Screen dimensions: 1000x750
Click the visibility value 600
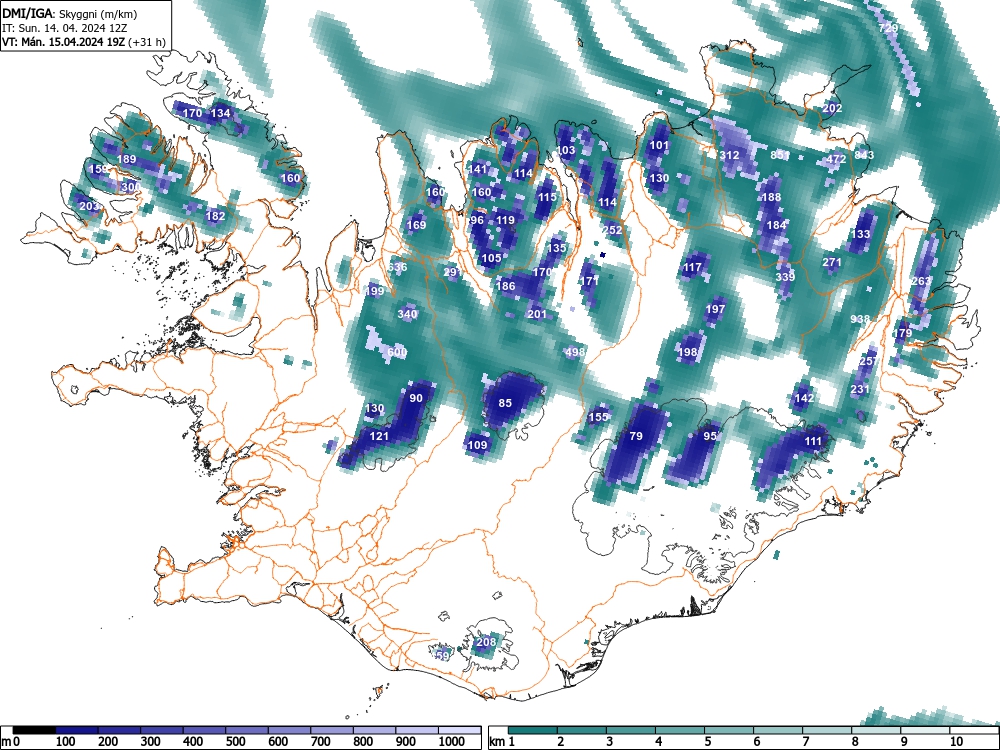click(x=397, y=352)
